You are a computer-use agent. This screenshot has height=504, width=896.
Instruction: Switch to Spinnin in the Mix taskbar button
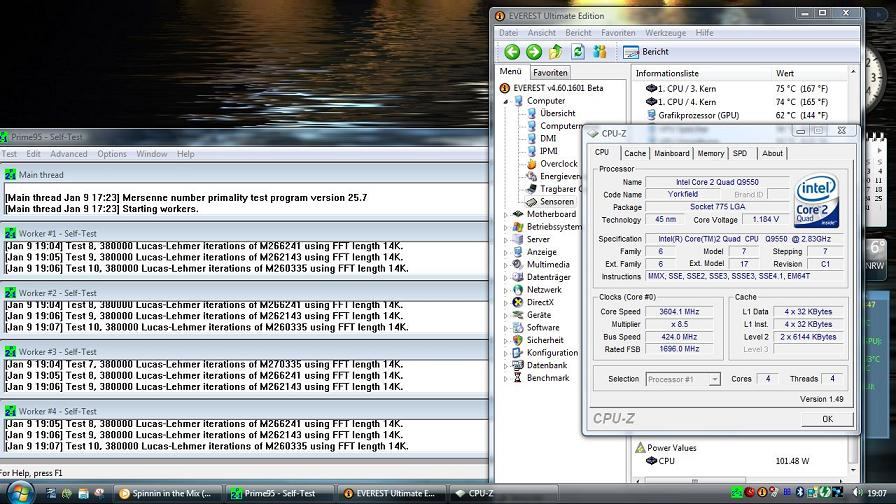pyautogui.click(x=168, y=494)
